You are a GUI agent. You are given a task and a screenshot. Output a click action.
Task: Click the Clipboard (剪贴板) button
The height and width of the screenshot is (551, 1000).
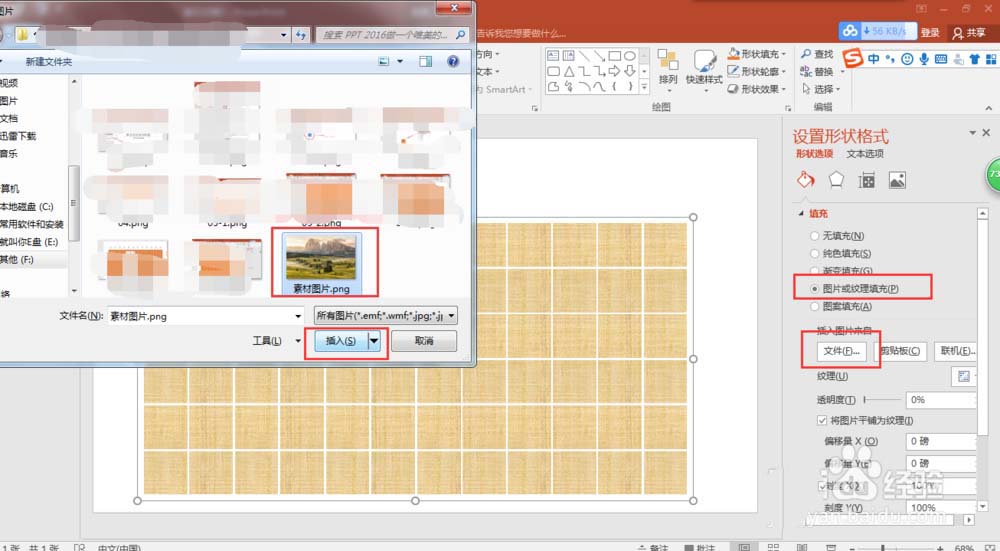click(900, 351)
